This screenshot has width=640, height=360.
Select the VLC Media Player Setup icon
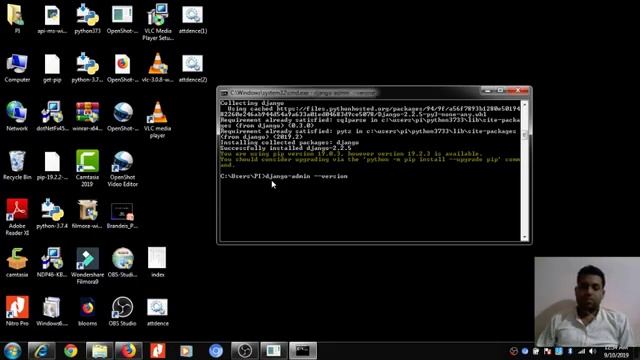point(158,21)
